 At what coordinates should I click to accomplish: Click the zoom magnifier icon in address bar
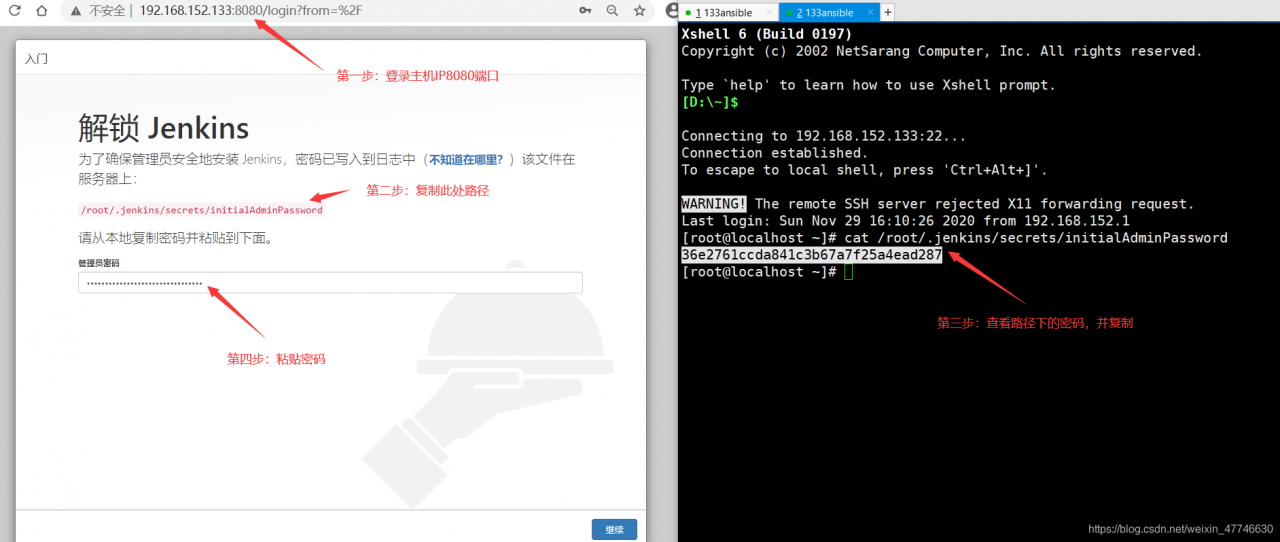coord(612,10)
